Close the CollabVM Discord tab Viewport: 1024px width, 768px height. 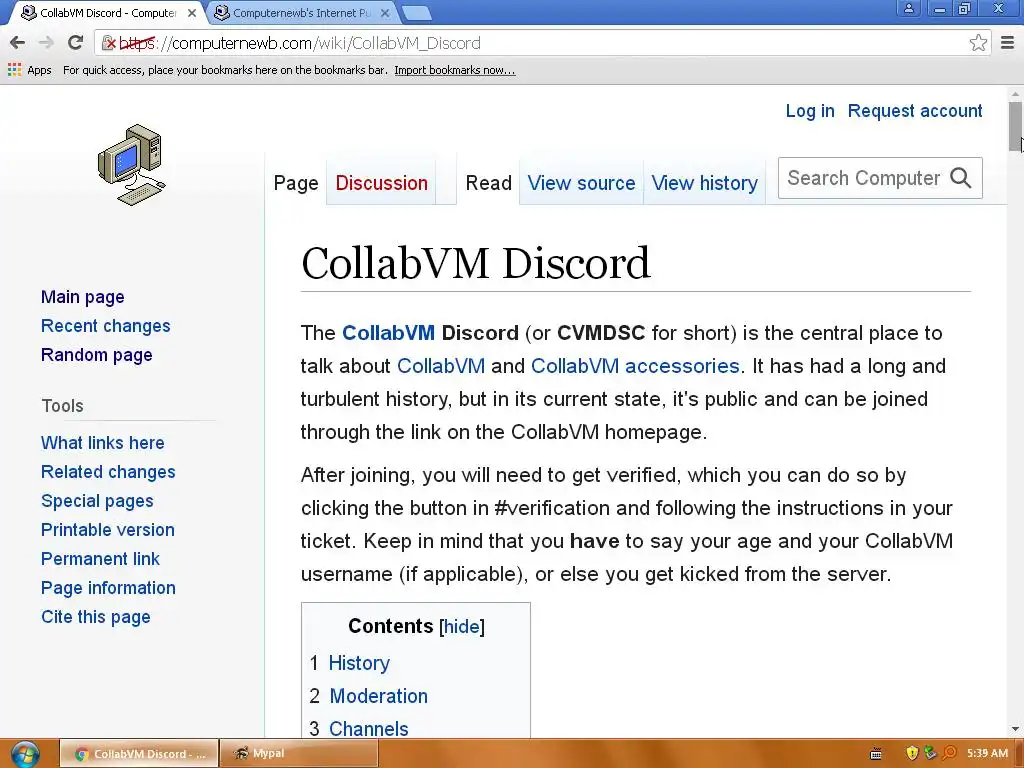point(192,13)
